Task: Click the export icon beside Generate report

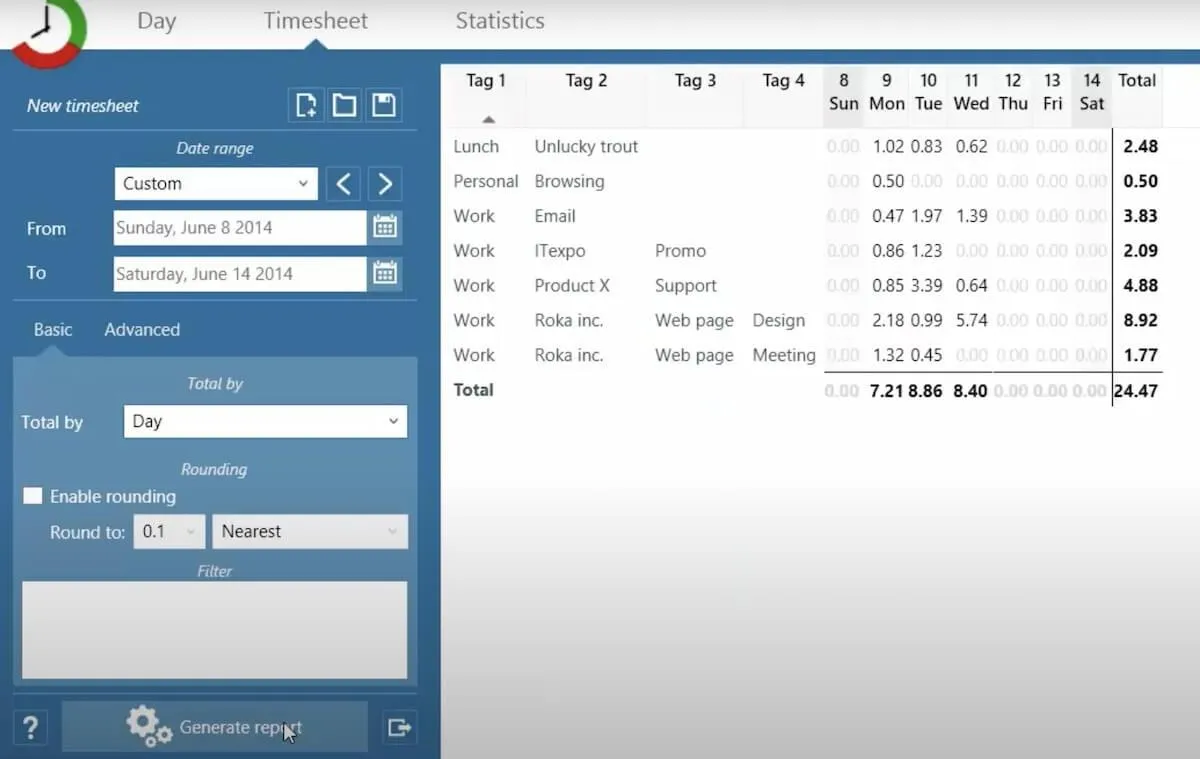Action: [400, 727]
